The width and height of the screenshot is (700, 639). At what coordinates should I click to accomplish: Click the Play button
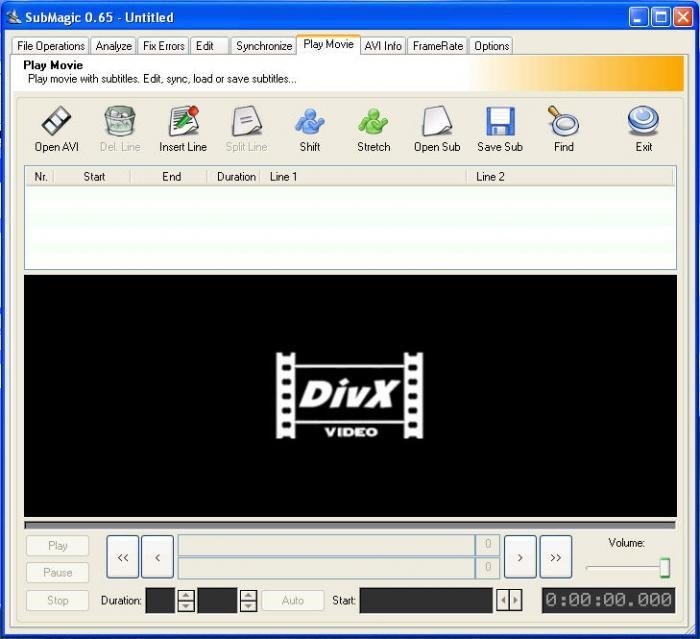(58, 546)
